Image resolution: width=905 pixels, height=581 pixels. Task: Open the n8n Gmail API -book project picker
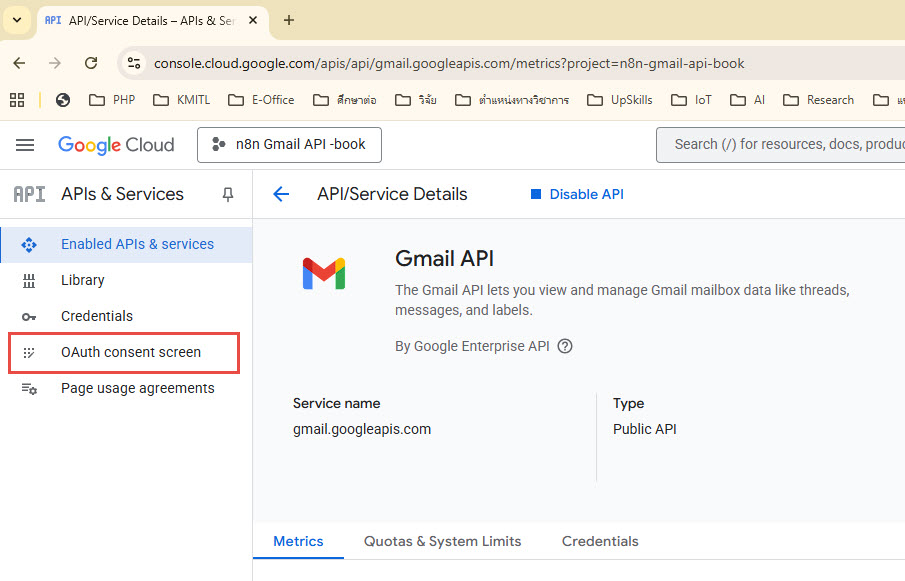(x=289, y=145)
